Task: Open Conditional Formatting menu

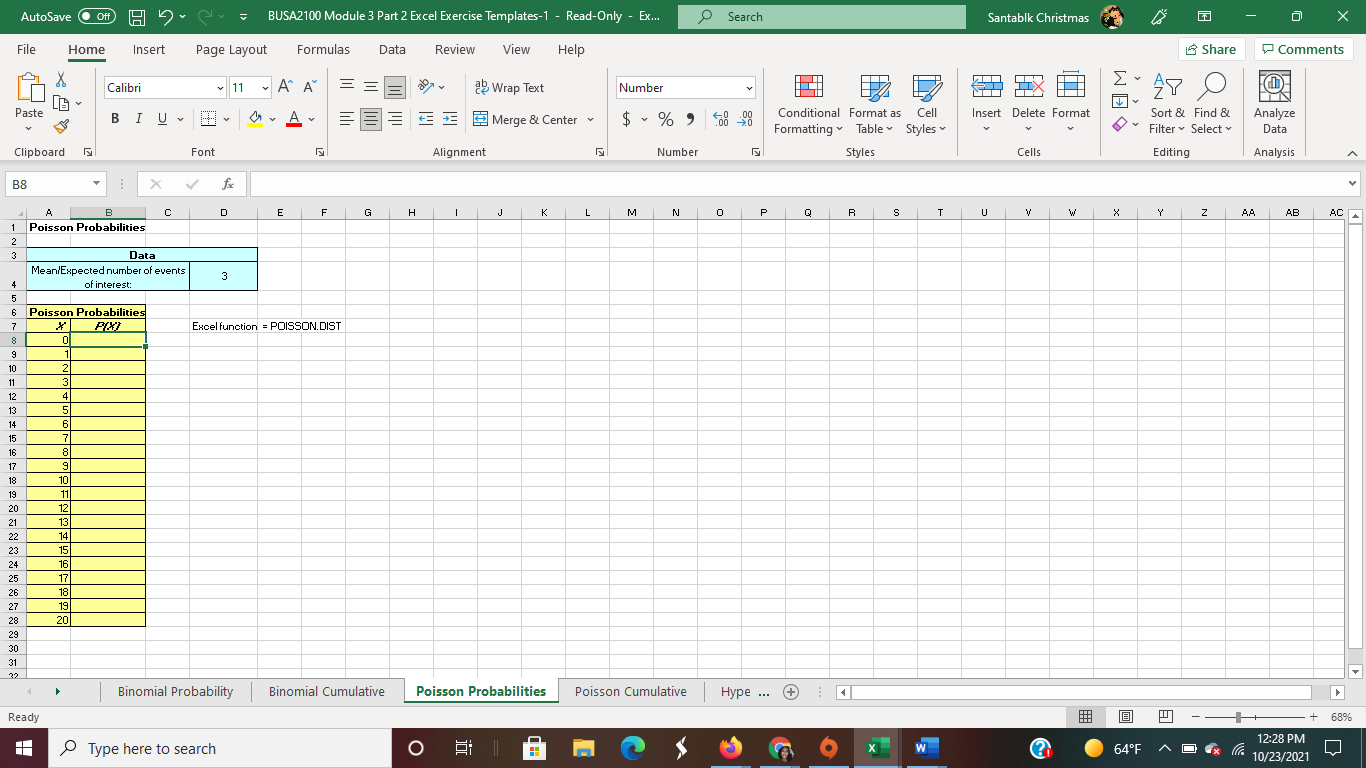Action: (x=809, y=104)
